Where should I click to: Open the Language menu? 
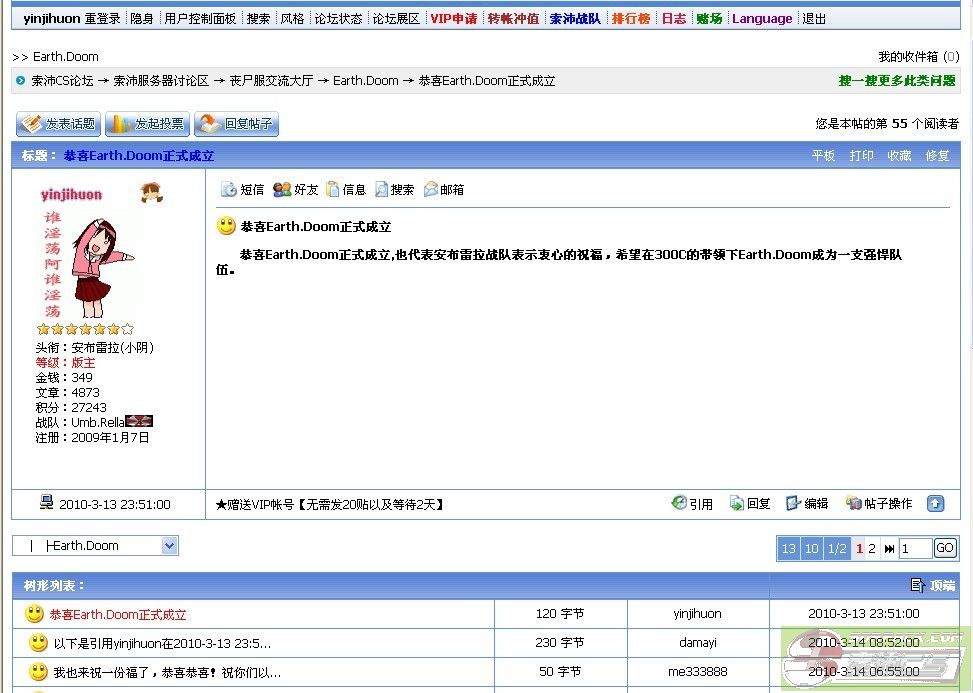coord(762,18)
